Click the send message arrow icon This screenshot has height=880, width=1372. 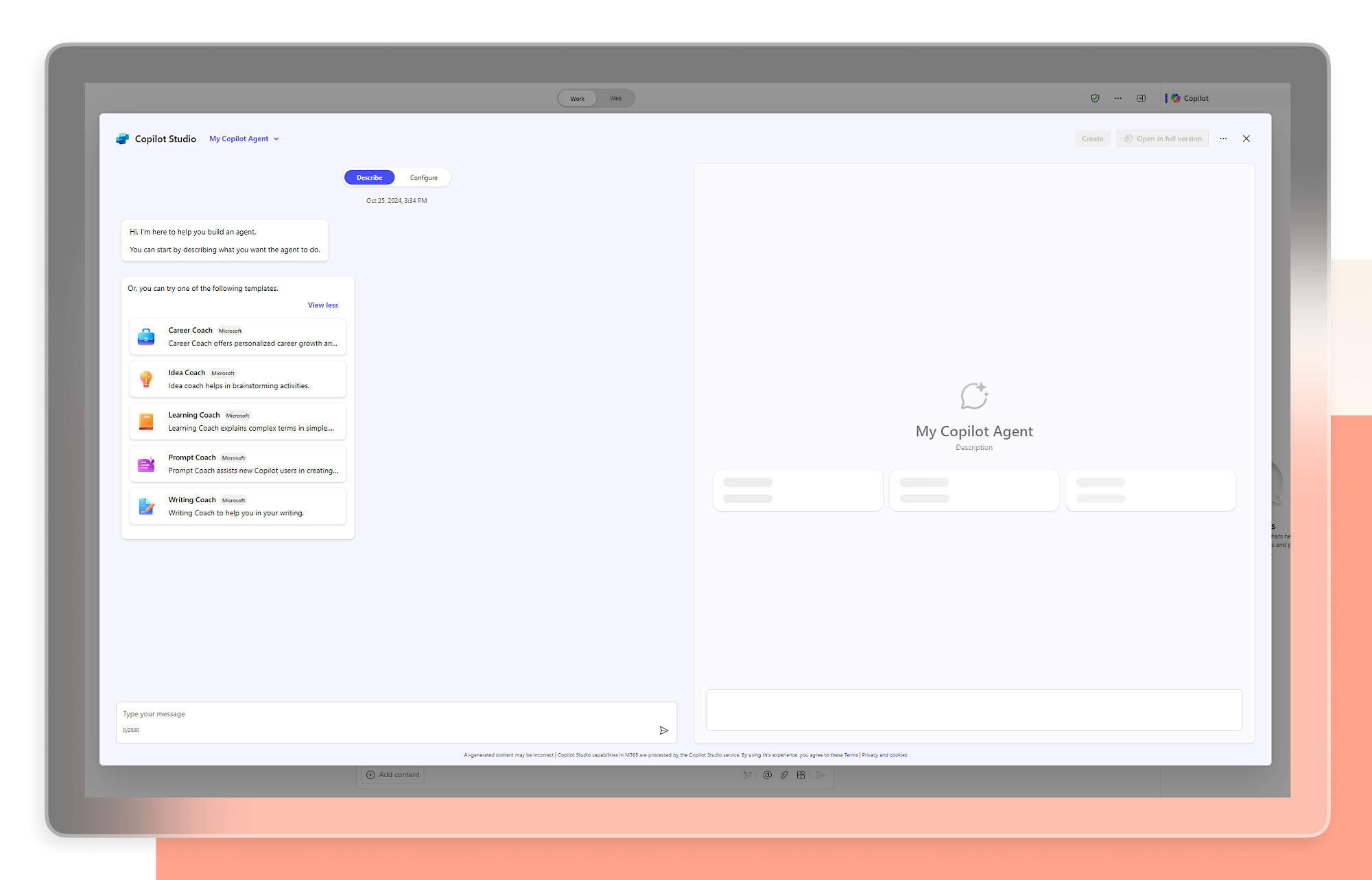coord(664,730)
